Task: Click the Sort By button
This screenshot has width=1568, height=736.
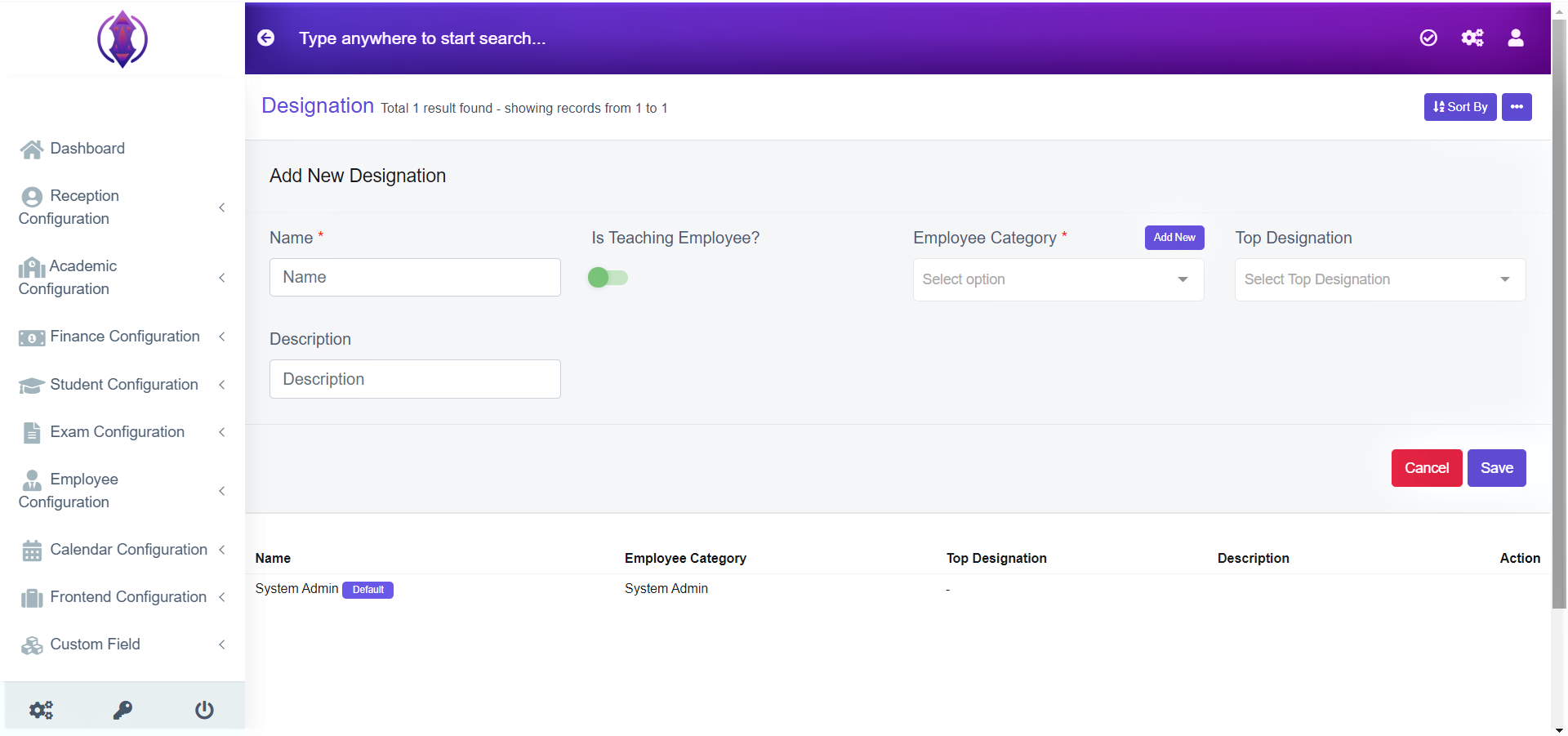Action: tap(1460, 107)
